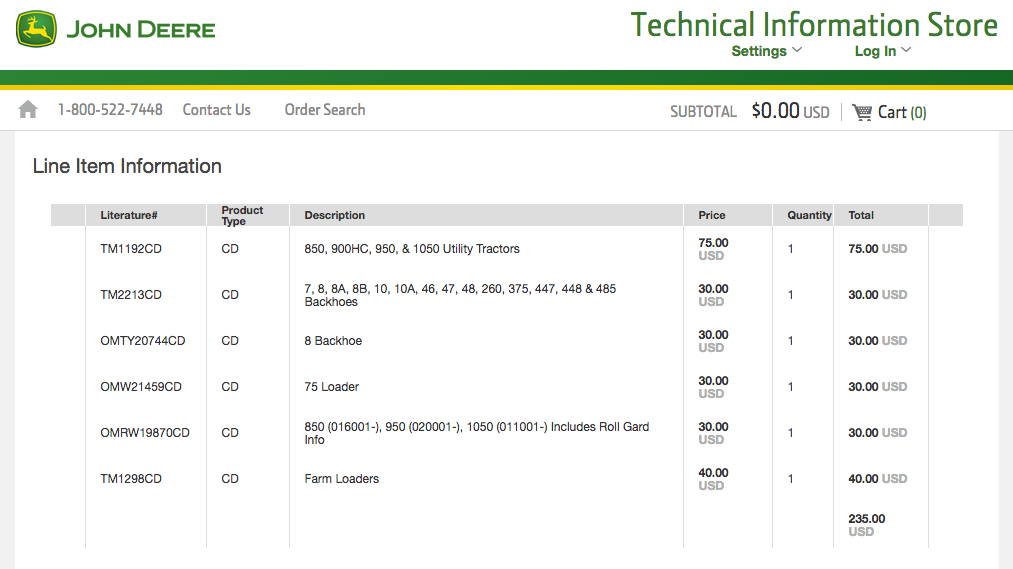Click quantity 1 for TM2213CD
1013x569 pixels.
pos(790,295)
